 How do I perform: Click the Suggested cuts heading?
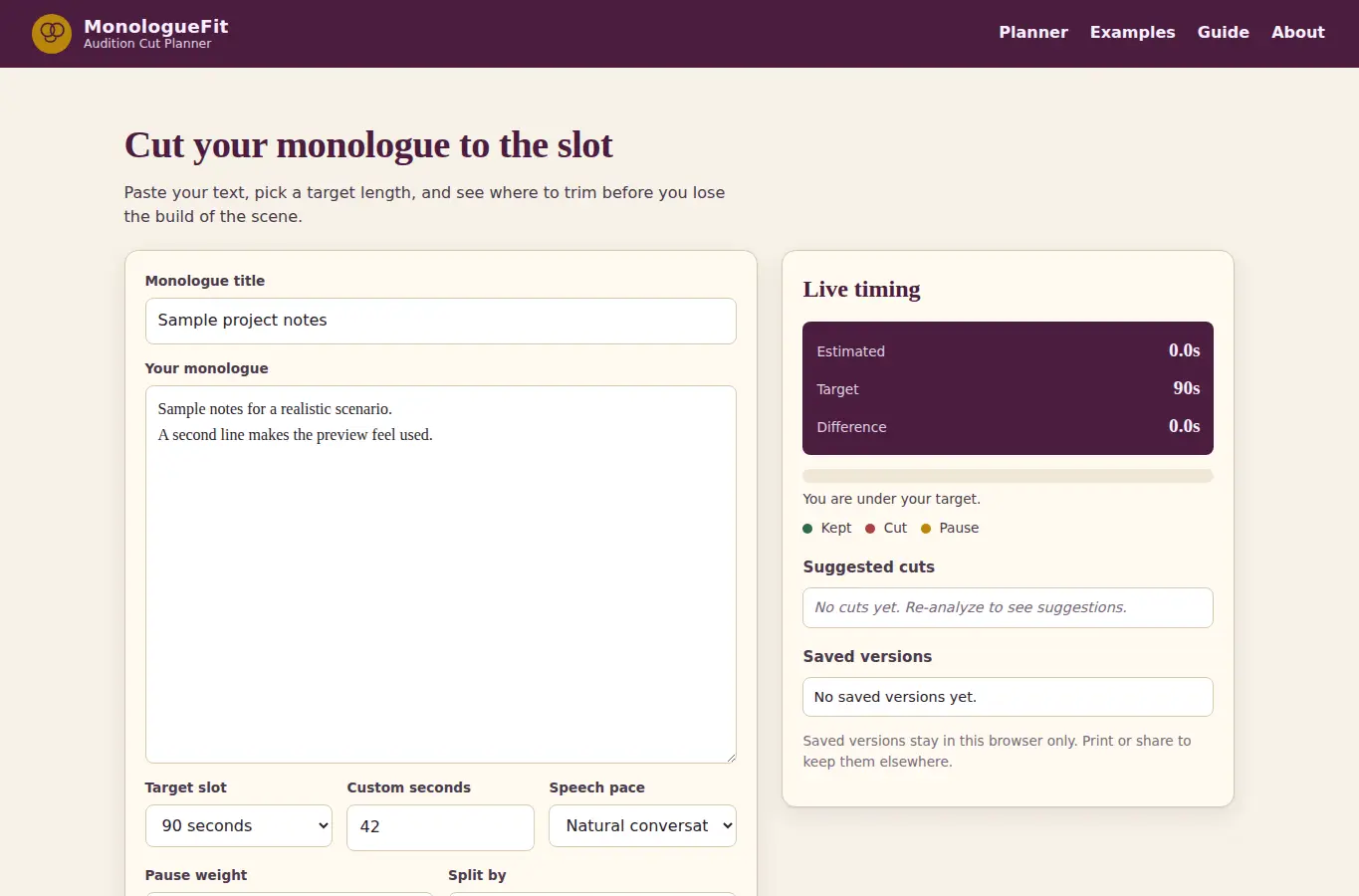868,567
